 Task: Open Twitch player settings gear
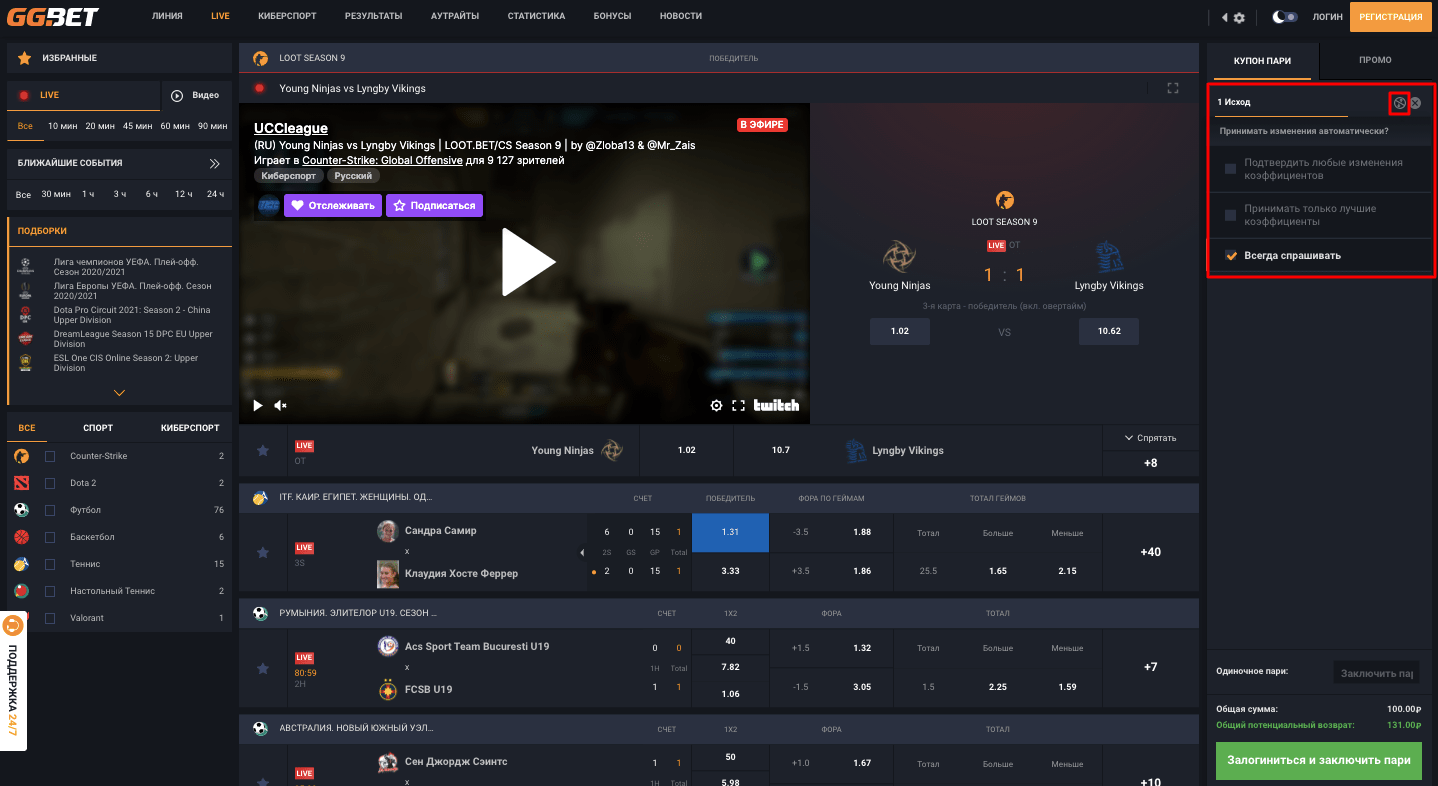point(716,405)
